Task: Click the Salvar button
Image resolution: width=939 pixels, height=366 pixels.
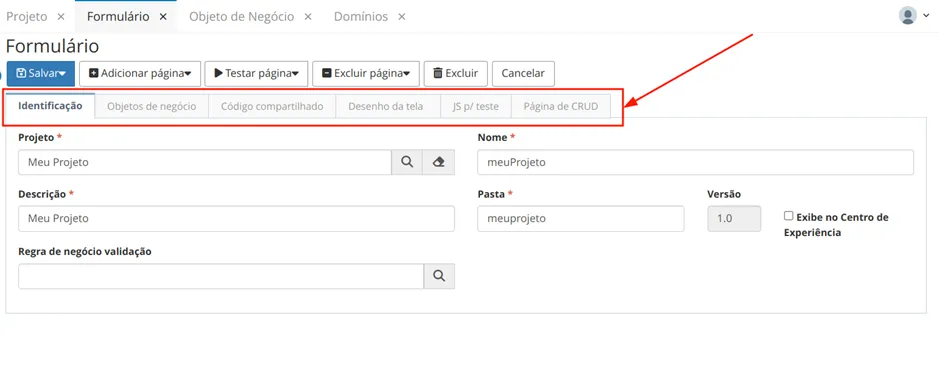Action: click(x=41, y=74)
